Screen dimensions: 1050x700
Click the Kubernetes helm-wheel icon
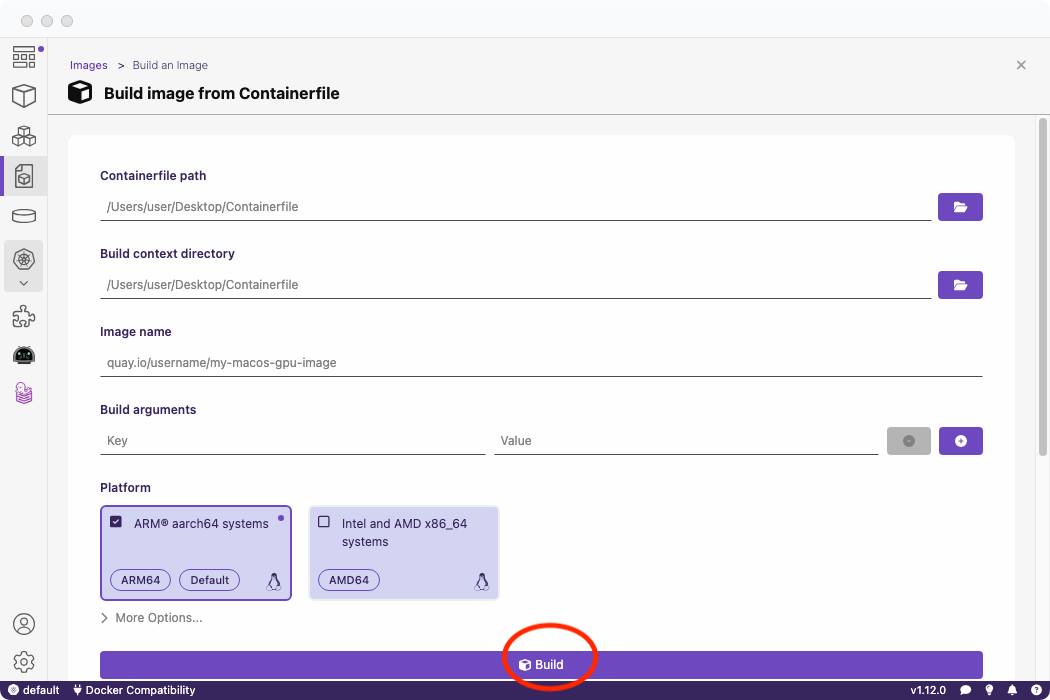pyautogui.click(x=24, y=259)
